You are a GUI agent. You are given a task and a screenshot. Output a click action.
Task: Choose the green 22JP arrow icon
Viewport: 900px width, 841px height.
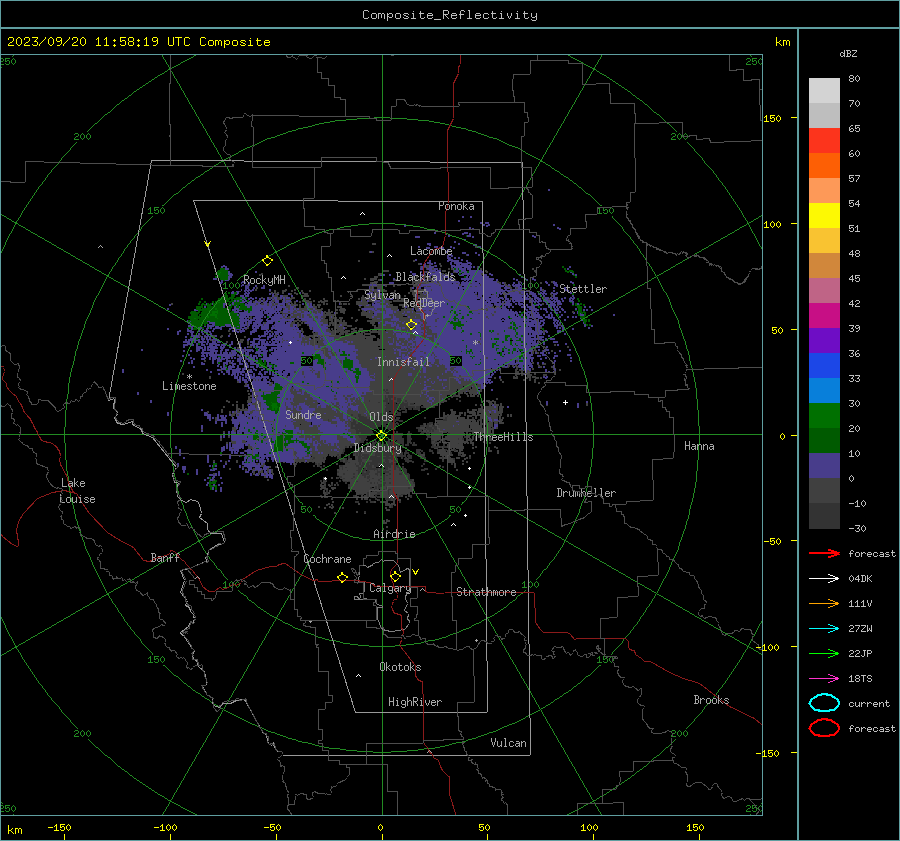824,653
